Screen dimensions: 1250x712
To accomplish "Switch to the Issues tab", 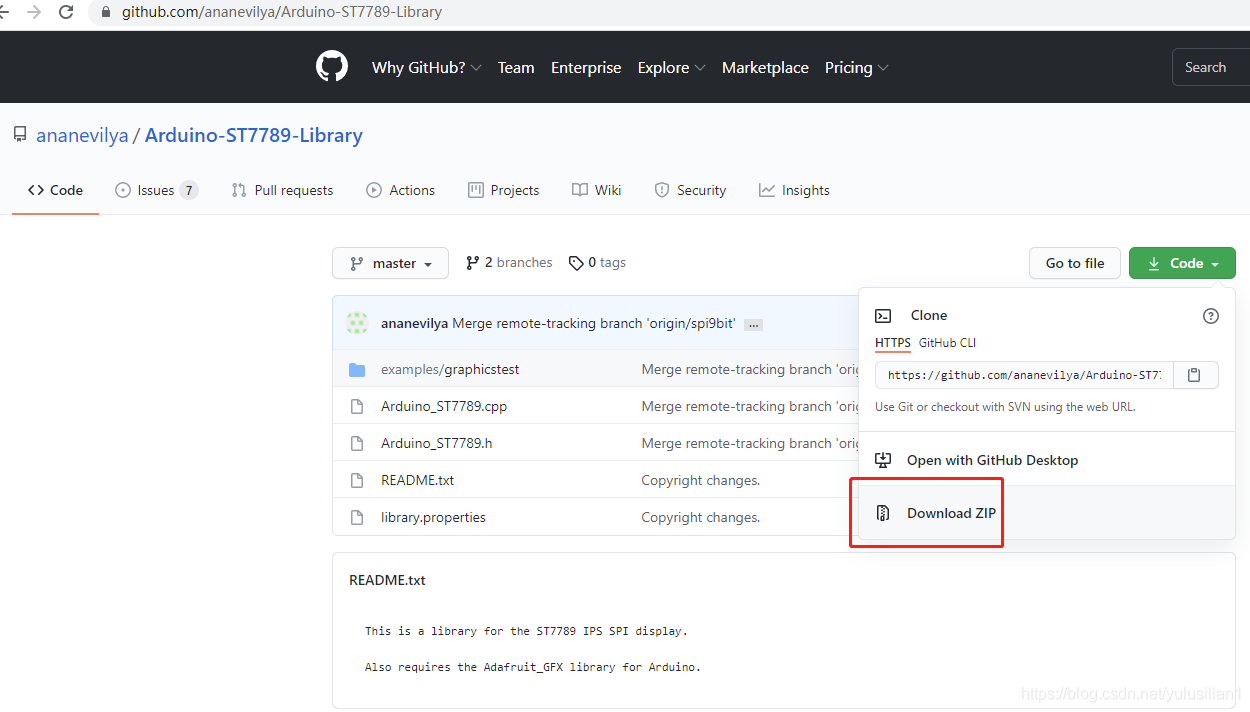I will (x=156, y=190).
